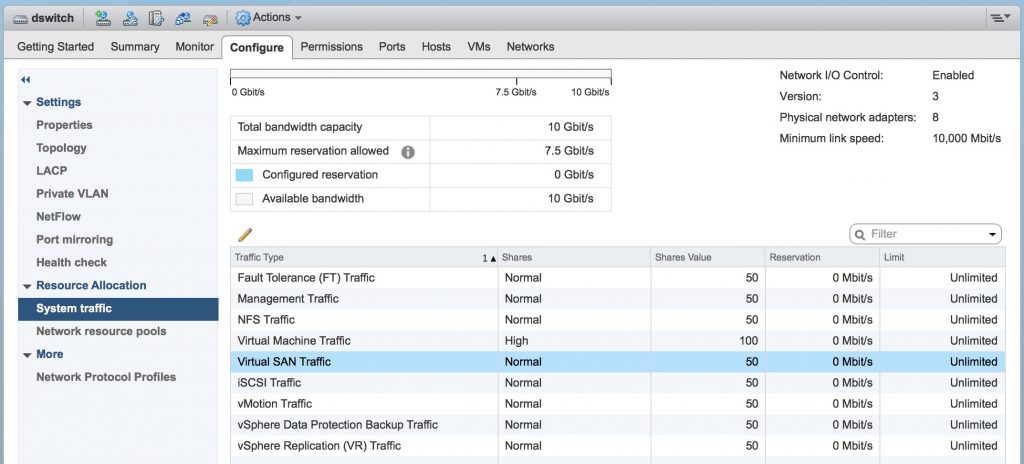Collapse the More section in sidebar
Viewport: 1024px width, 464px height.
27,355
